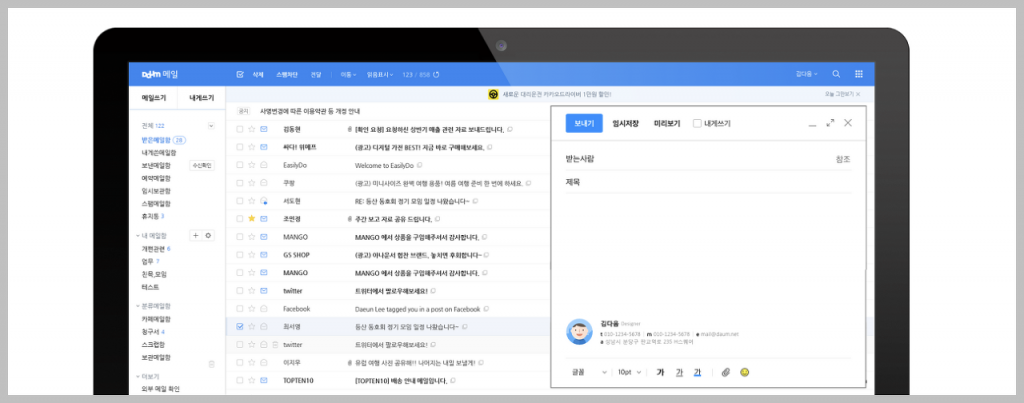Click the select-all check icon in top toolbar
Screen dimensions: 1024x403
pos(240,74)
